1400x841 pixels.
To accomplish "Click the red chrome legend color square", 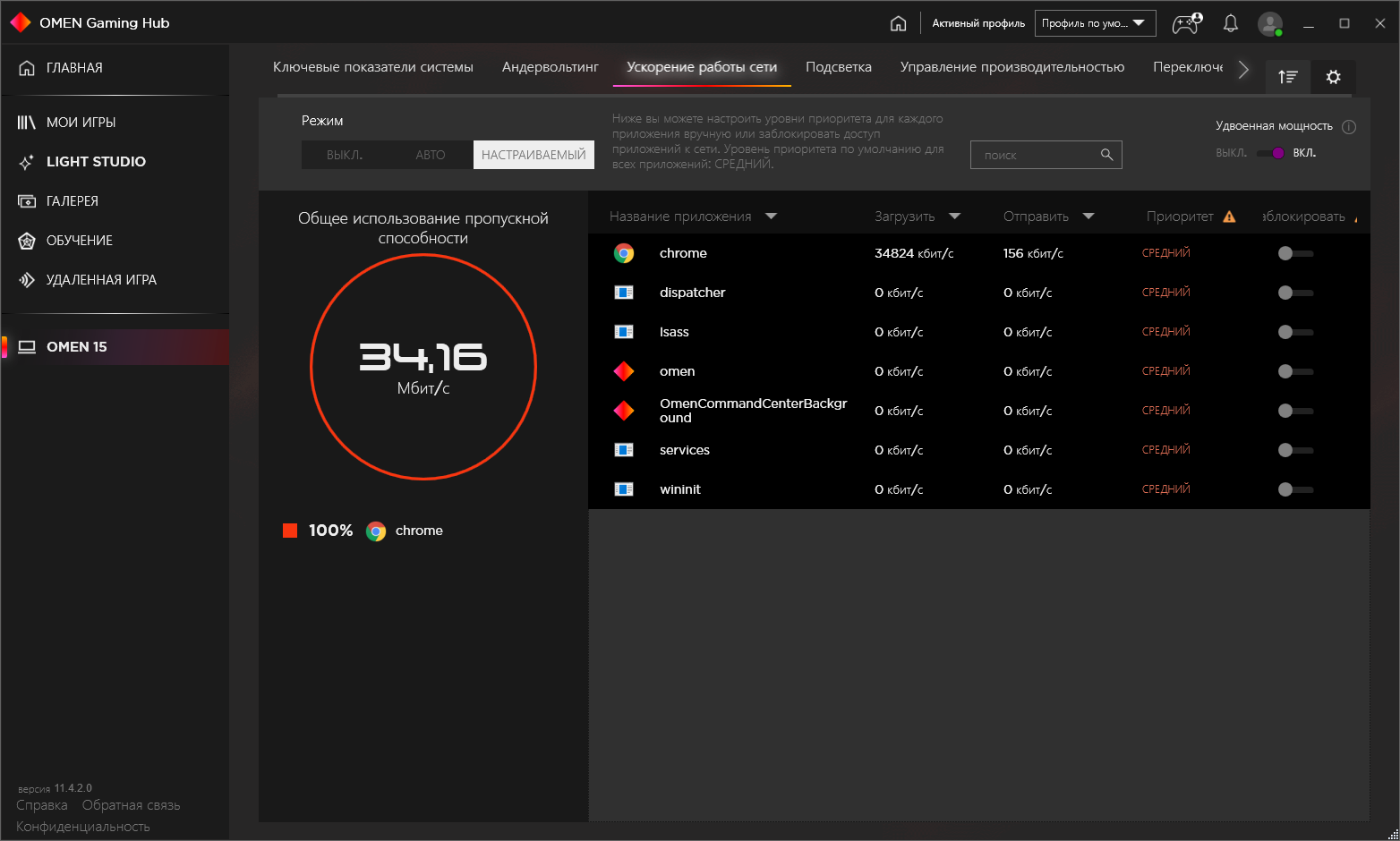I will 290,531.
